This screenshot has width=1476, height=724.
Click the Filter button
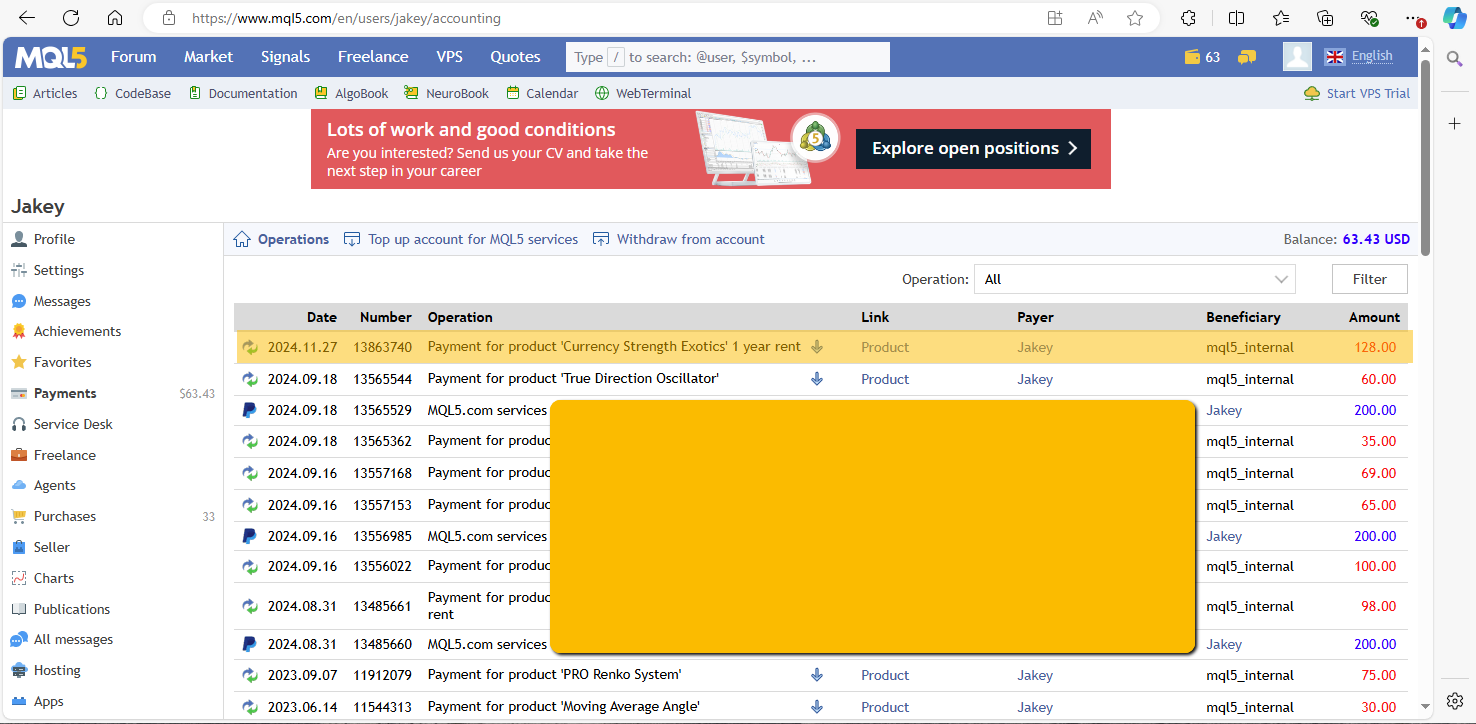[1370, 279]
